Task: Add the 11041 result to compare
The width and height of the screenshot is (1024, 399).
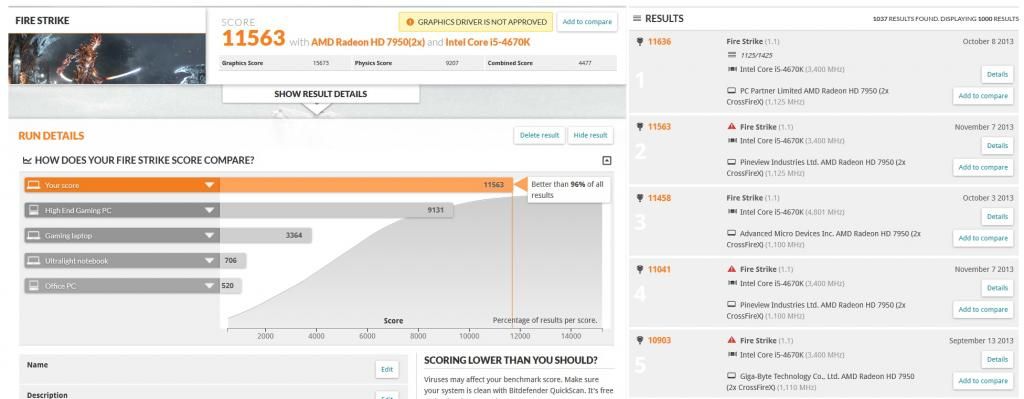Action: (x=983, y=310)
